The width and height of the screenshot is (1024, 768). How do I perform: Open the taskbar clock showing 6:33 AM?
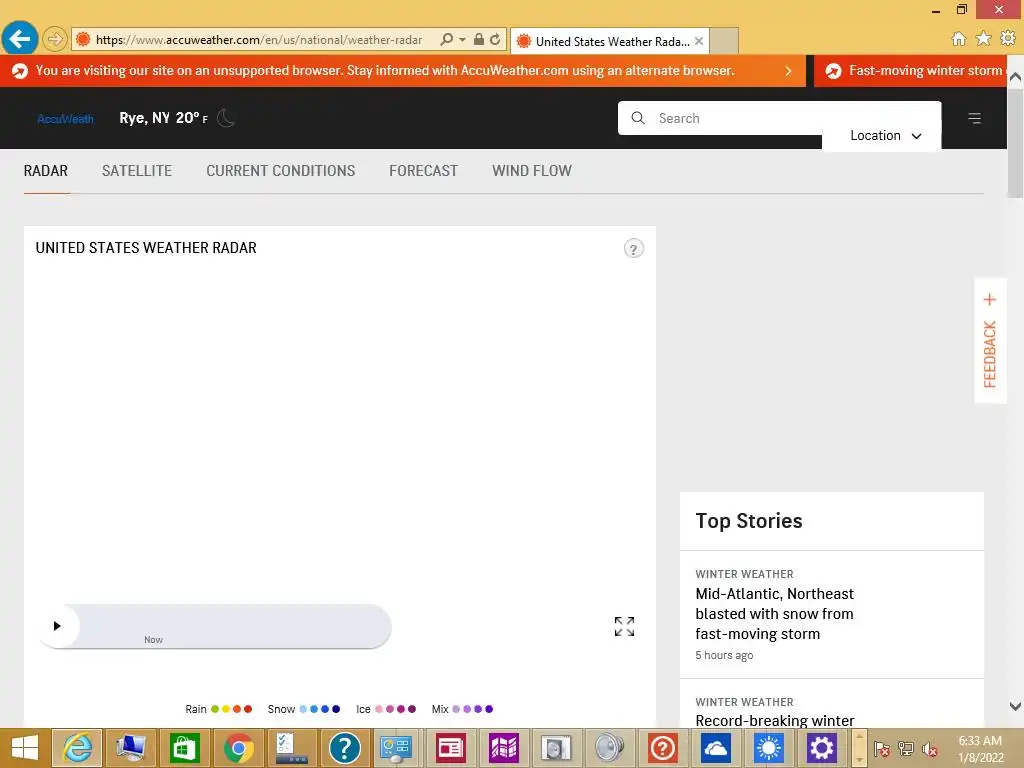(980, 749)
